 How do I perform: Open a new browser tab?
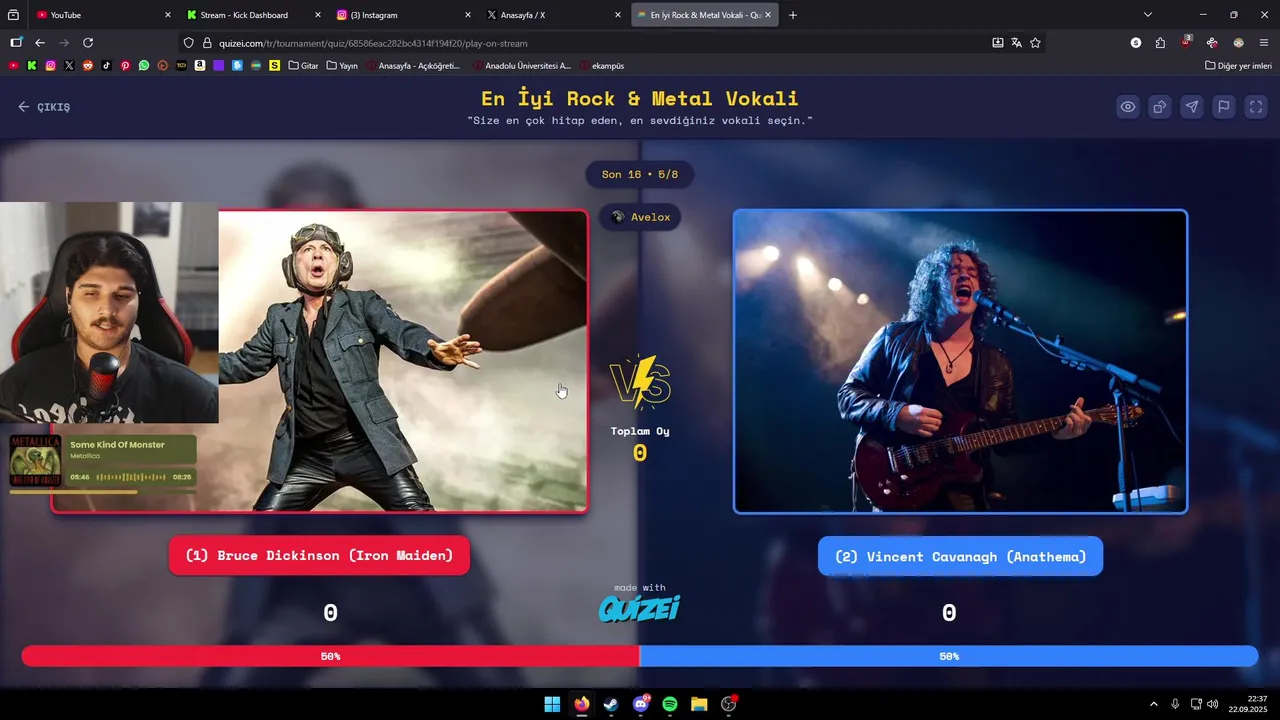coord(793,15)
